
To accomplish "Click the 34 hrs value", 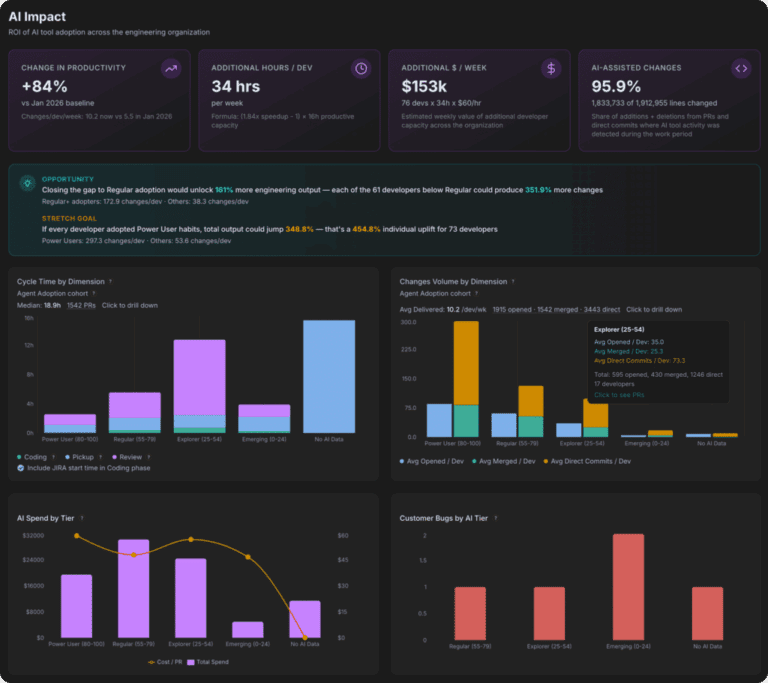I will coord(236,87).
